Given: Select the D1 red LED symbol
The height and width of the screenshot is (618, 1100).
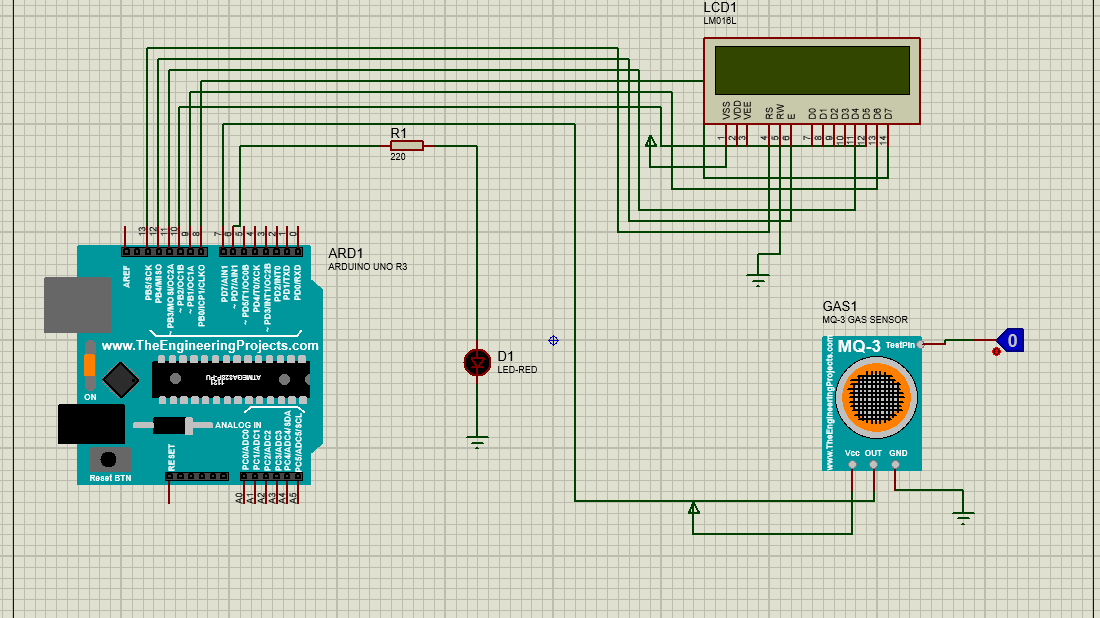Looking at the screenshot, I should click(x=477, y=362).
